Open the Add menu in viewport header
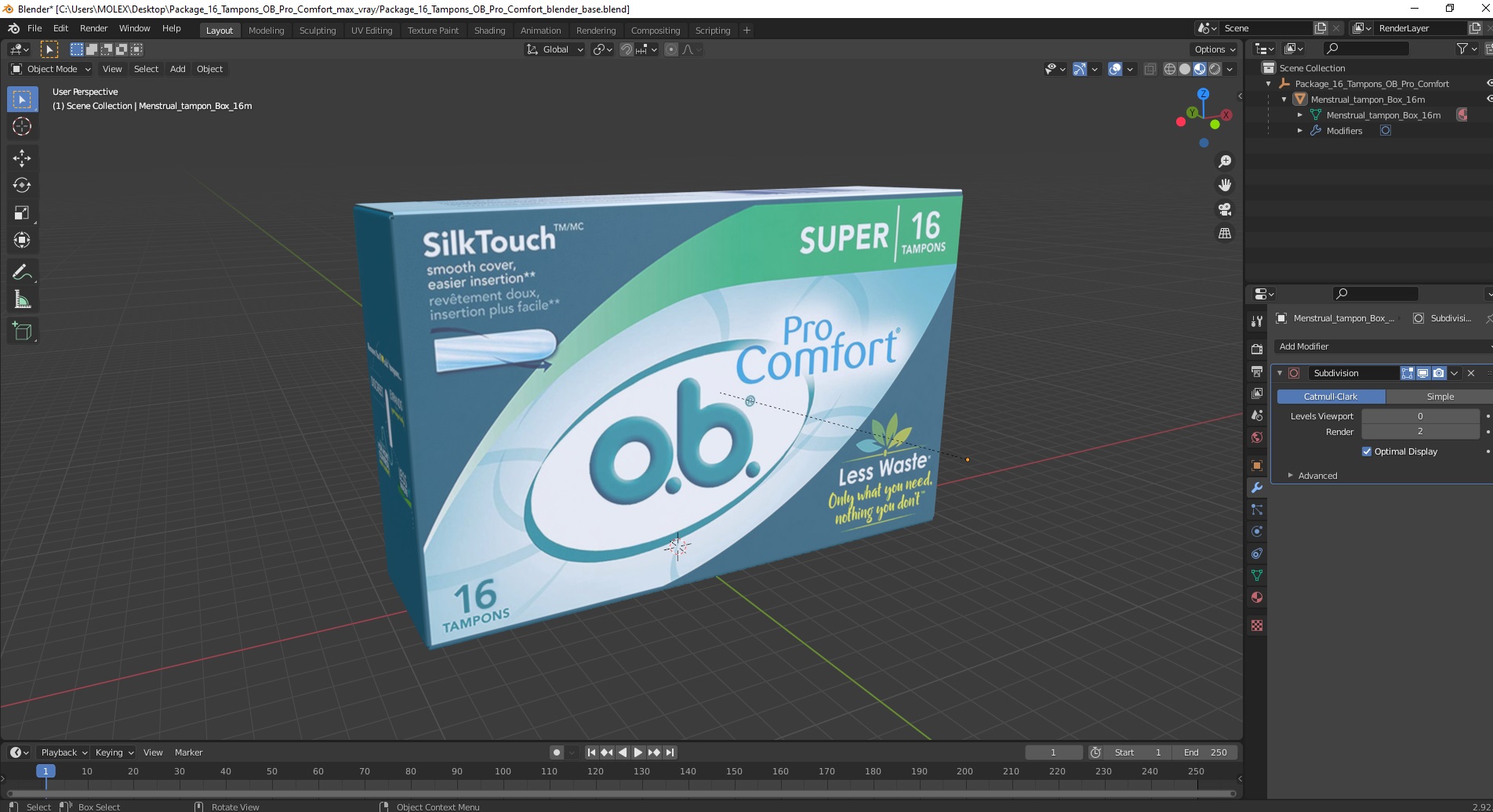The width and height of the screenshot is (1493, 812). point(178,69)
